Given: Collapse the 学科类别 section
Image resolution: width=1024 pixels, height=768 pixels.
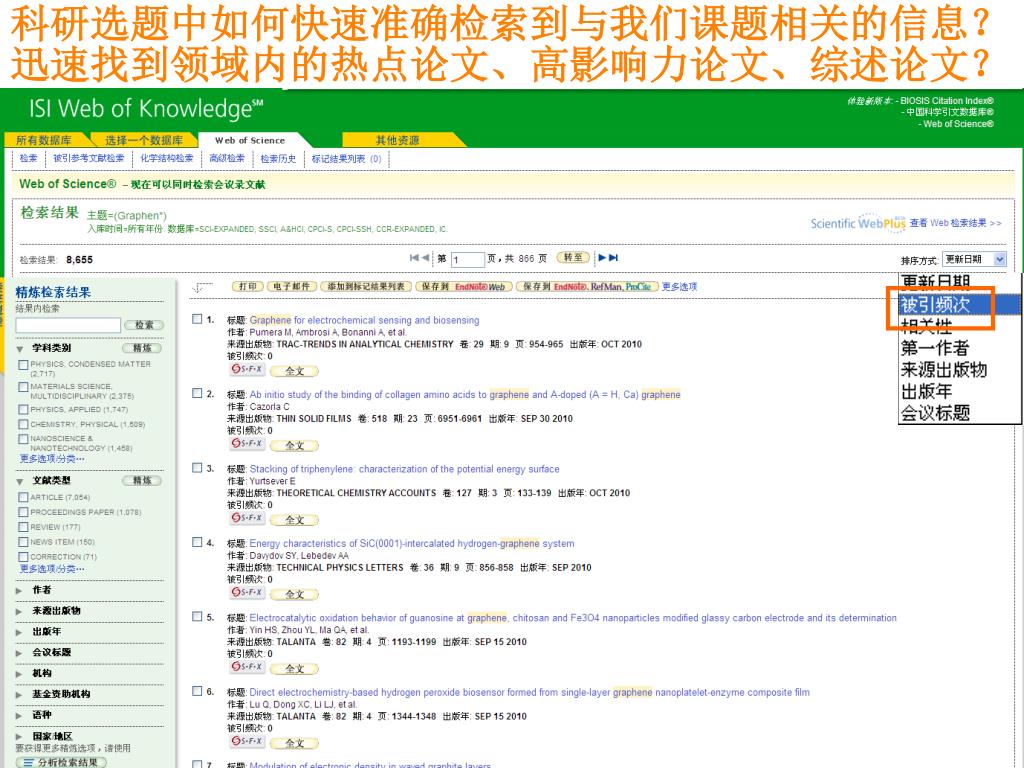Looking at the screenshot, I should [20, 349].
